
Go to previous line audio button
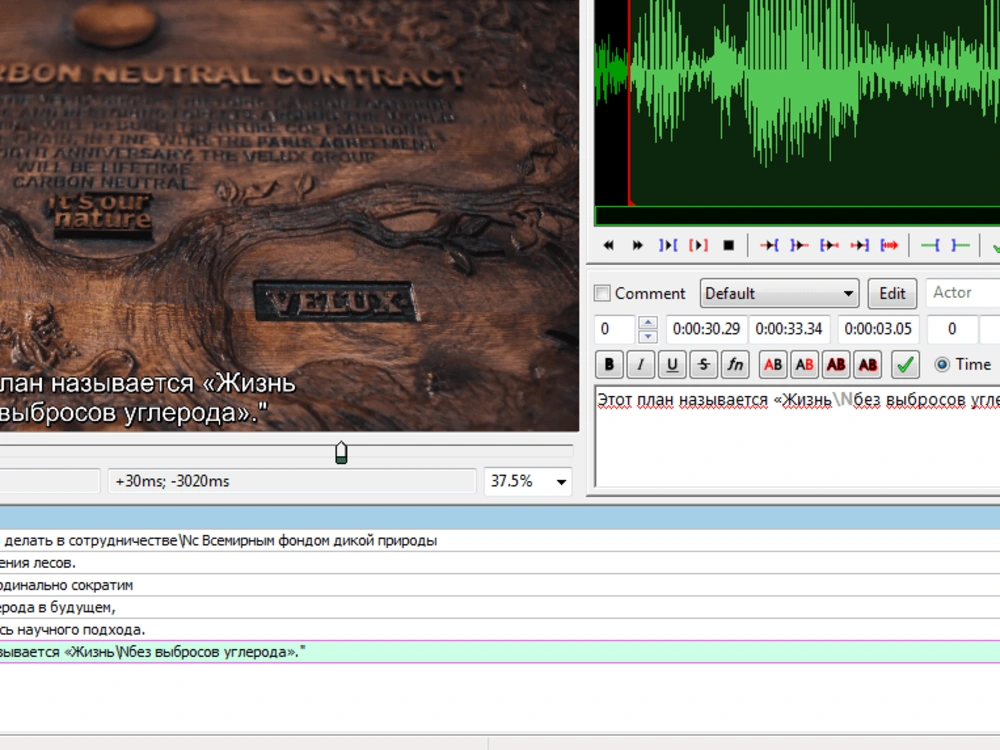click(x=608, y=246)
